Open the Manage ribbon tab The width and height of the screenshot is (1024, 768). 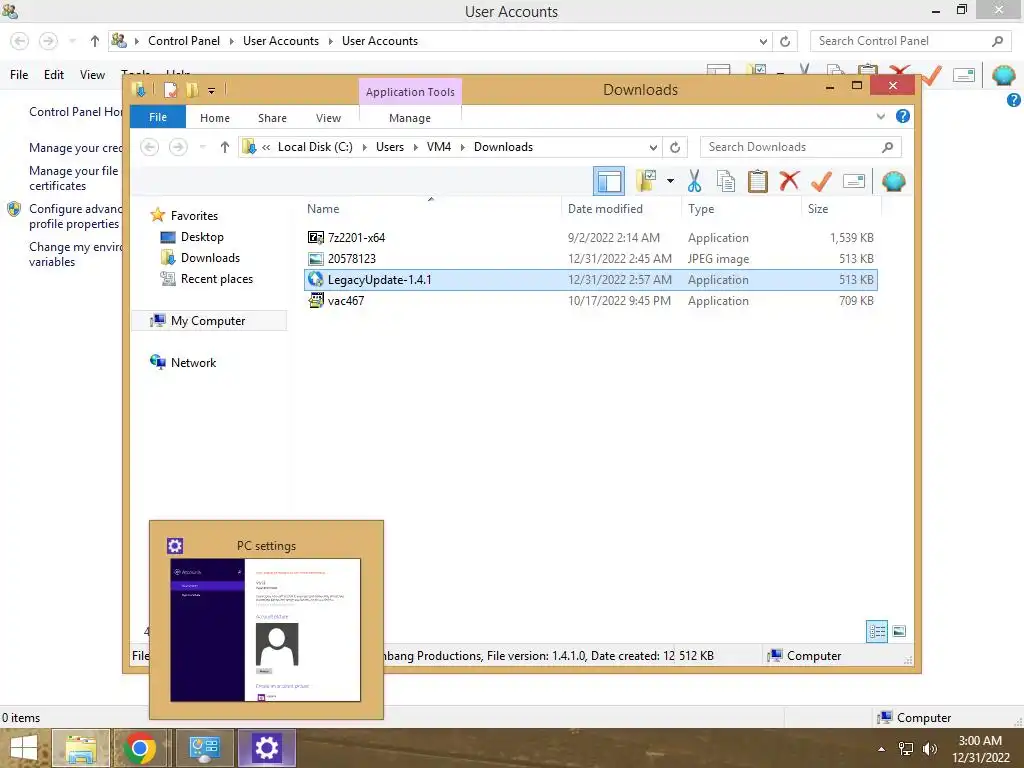pos(410,118)
